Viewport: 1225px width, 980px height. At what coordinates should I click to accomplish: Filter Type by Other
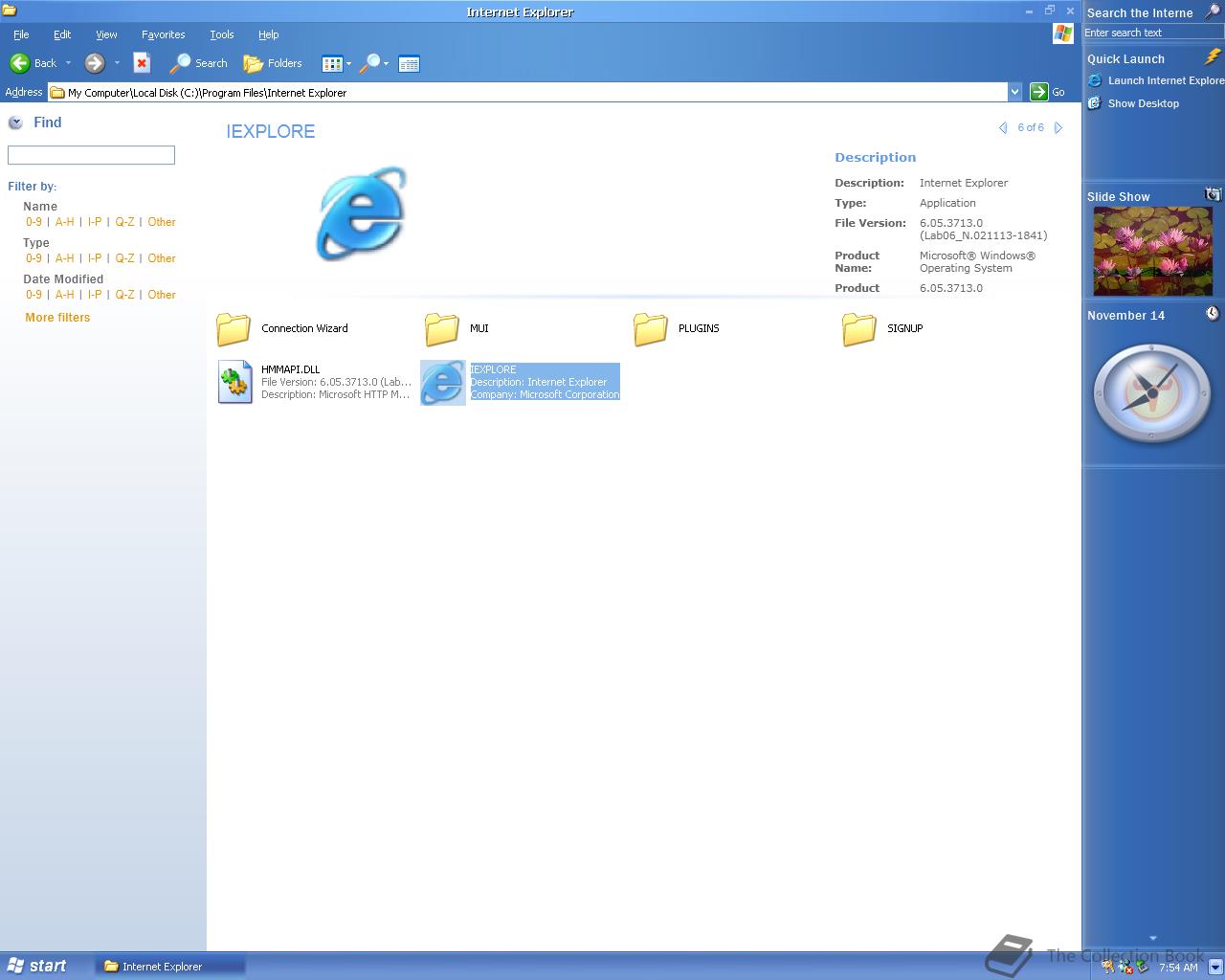[x=162, y=258]
